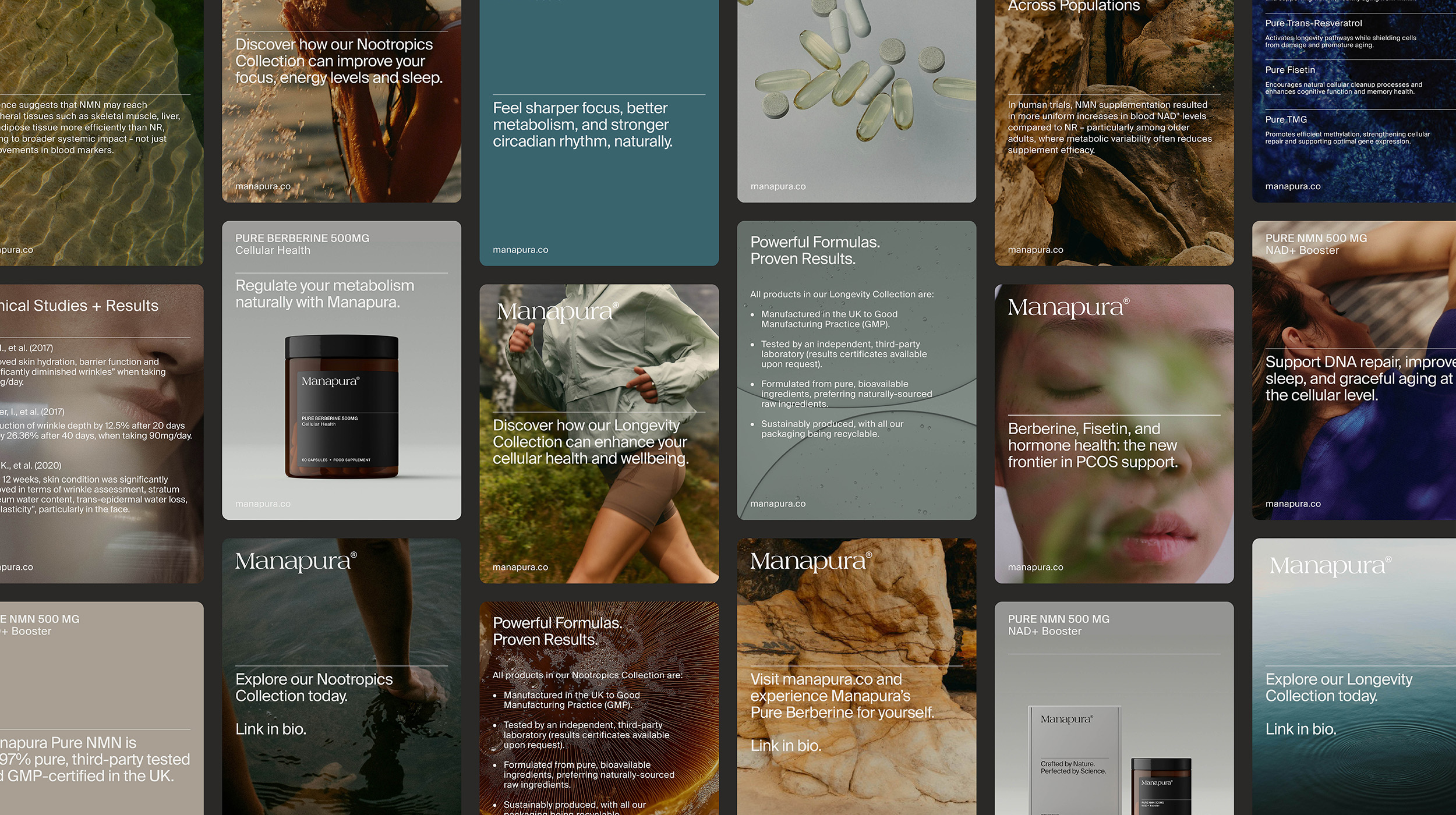Click manapura.co link on the teal card
This screenshot has width=1456, height=815.
[x=520, y=250]
